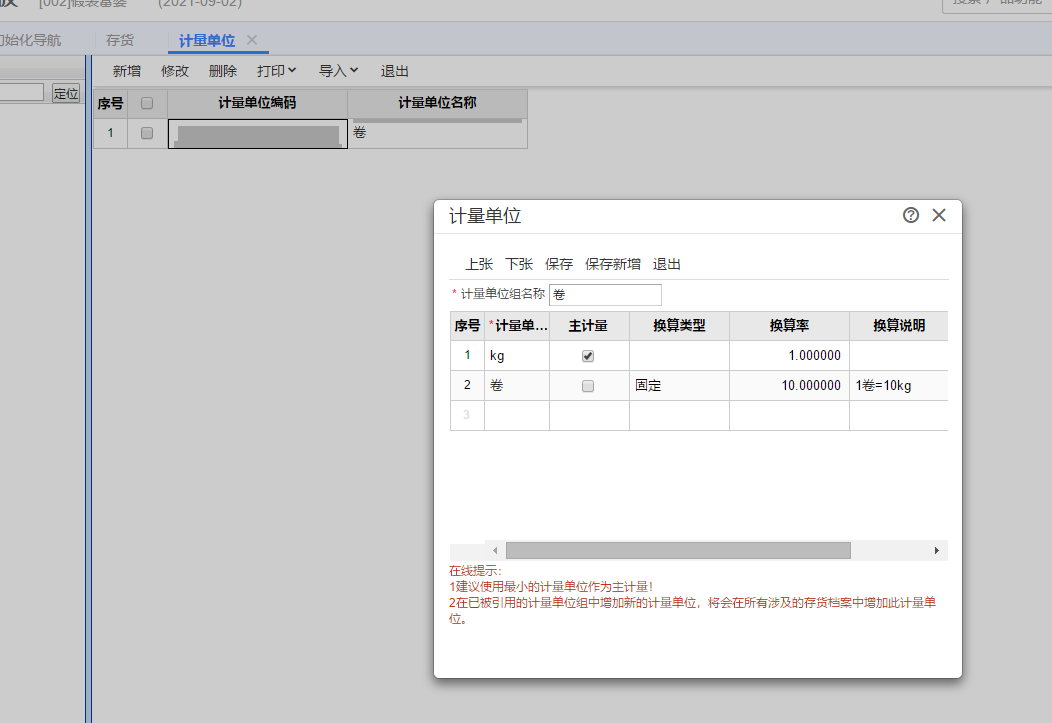Toggle 主计量 checkbox for 卷 row
The height and width of the screenshot is (723, 1052).
[588, 386]
